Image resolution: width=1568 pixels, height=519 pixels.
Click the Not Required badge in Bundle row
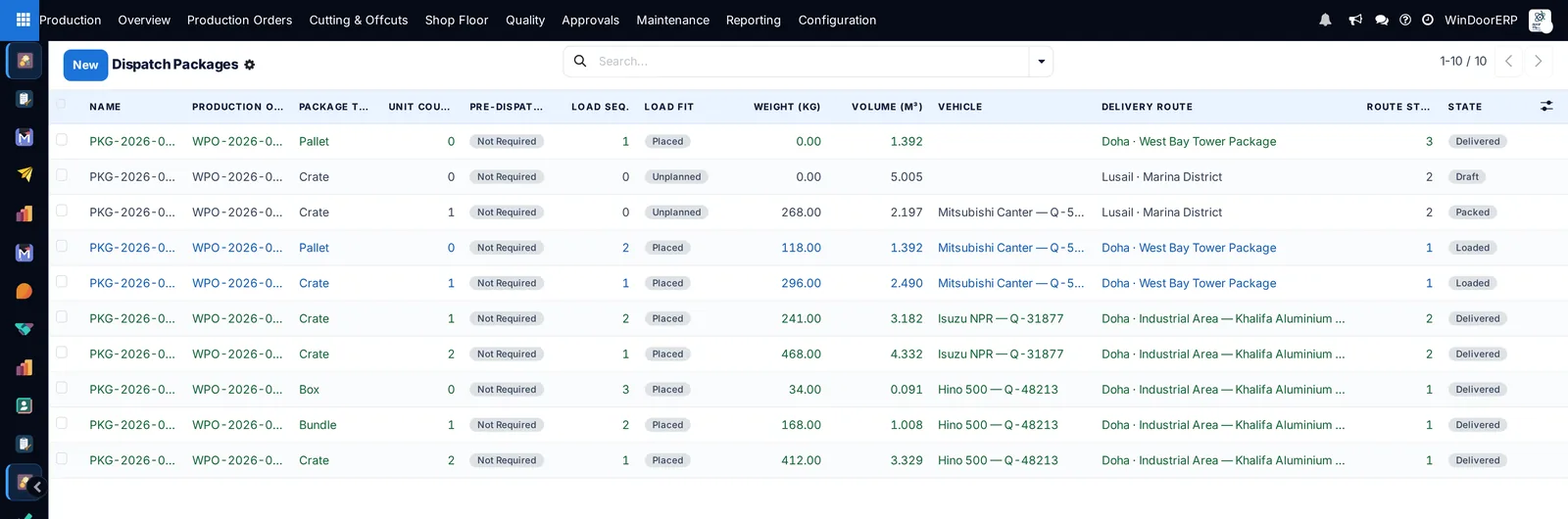(x=507, y=425)
